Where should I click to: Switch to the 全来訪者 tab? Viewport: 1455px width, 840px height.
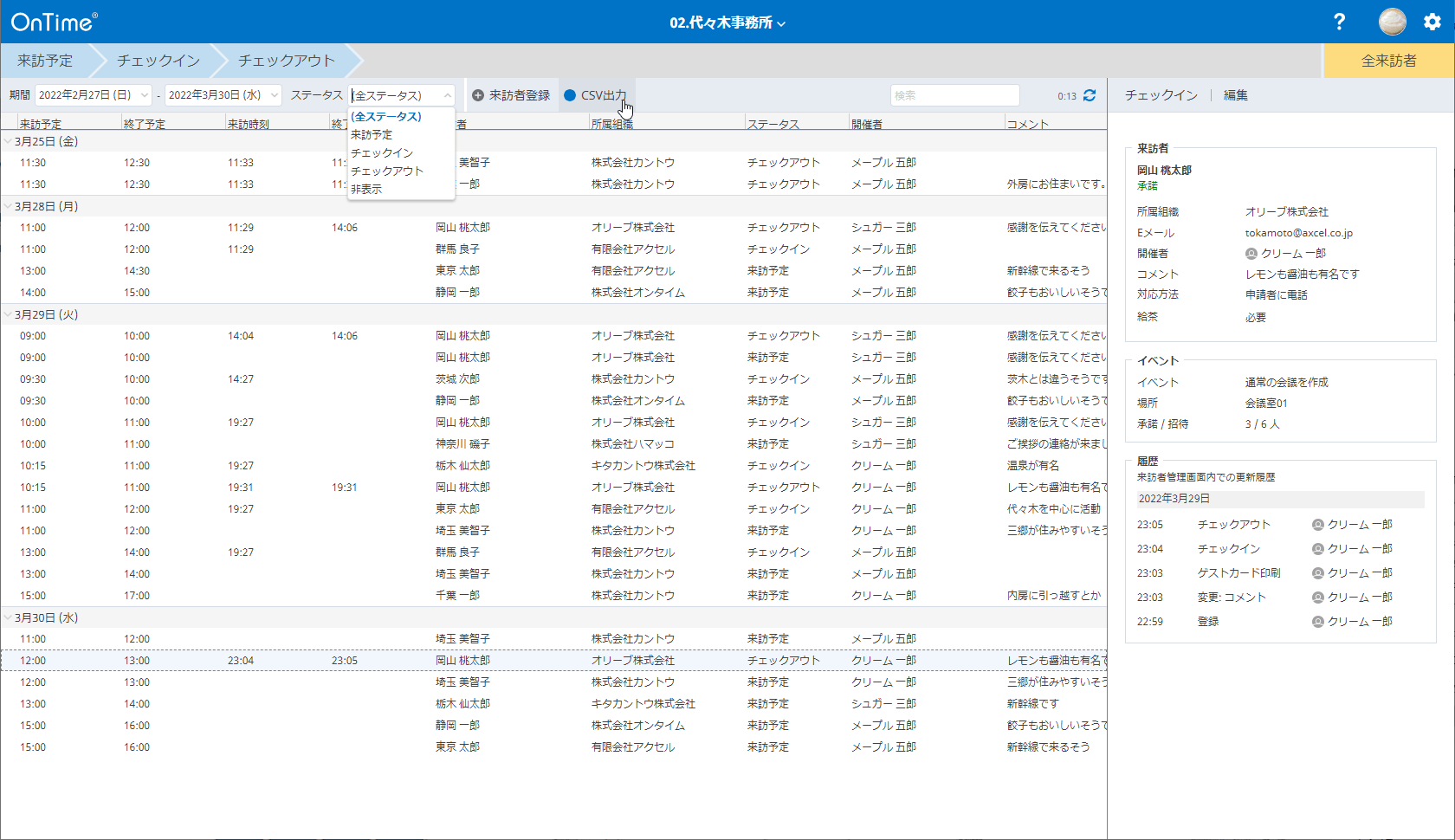pos(1387,61)
